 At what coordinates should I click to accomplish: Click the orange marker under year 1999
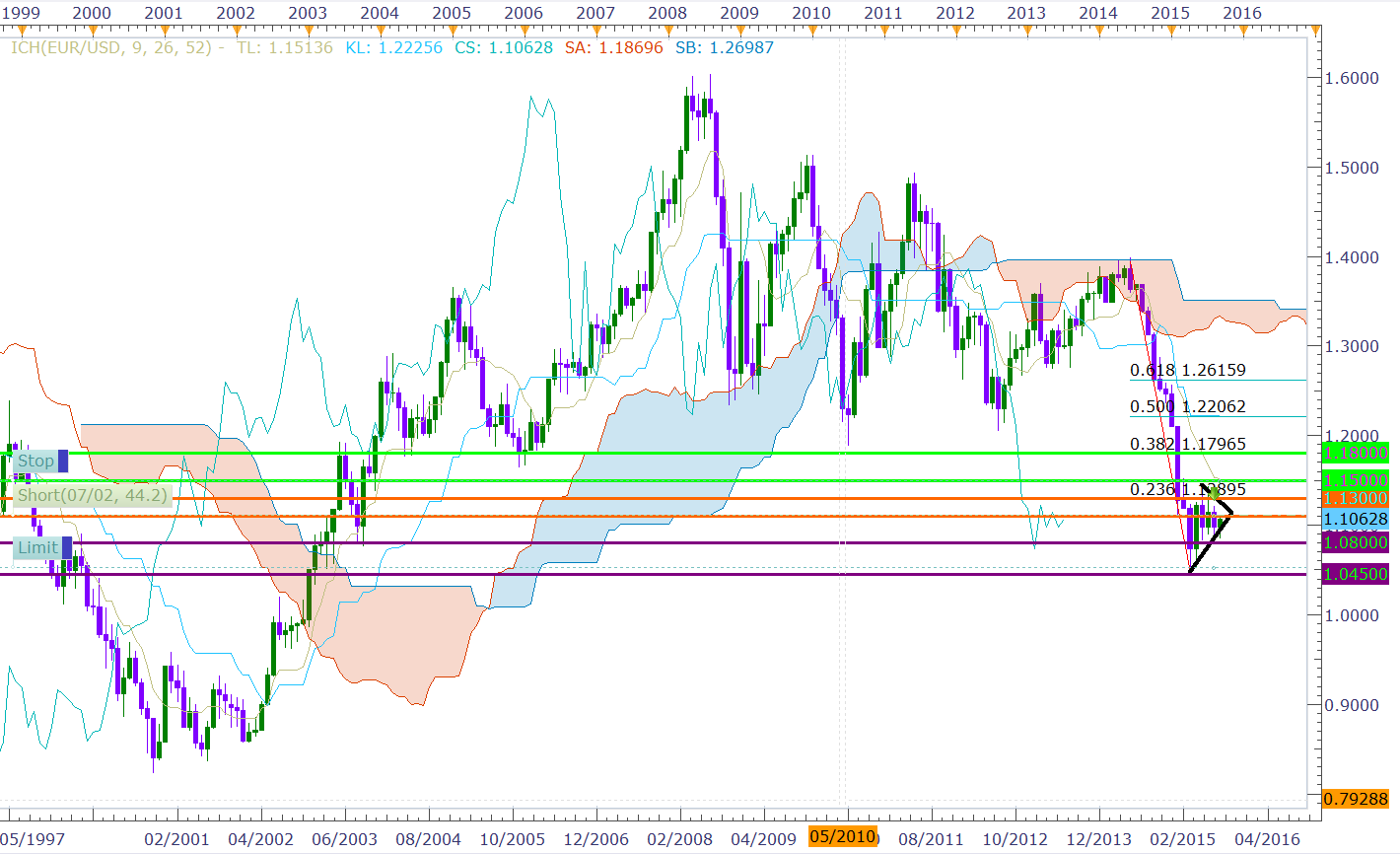[x=21, y=32]
